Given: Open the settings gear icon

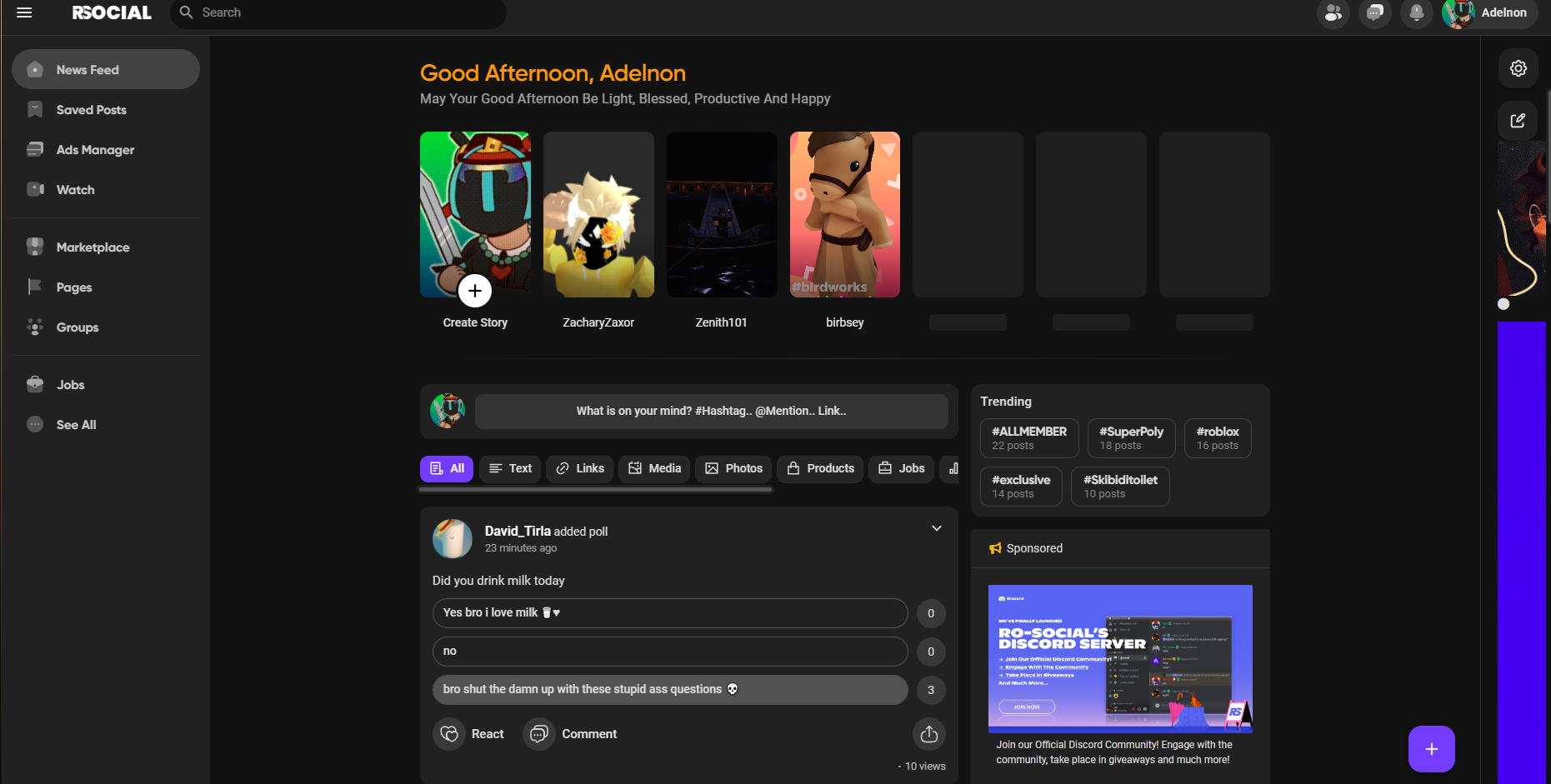Looking at the screenshot, I should coord(1518,68).
